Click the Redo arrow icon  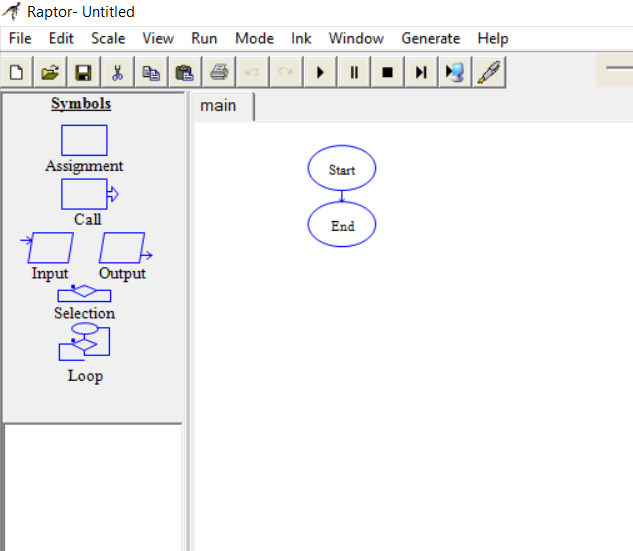click(286, 73)
